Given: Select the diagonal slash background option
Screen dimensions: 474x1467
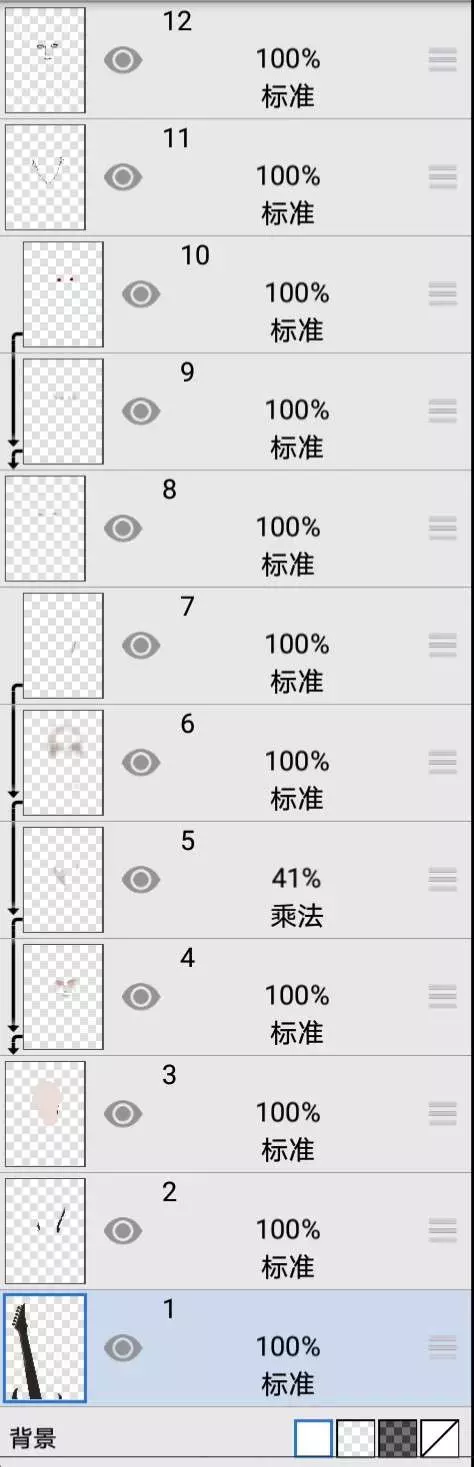Looking at the screenshot, I should click(x=440, y=1438).
